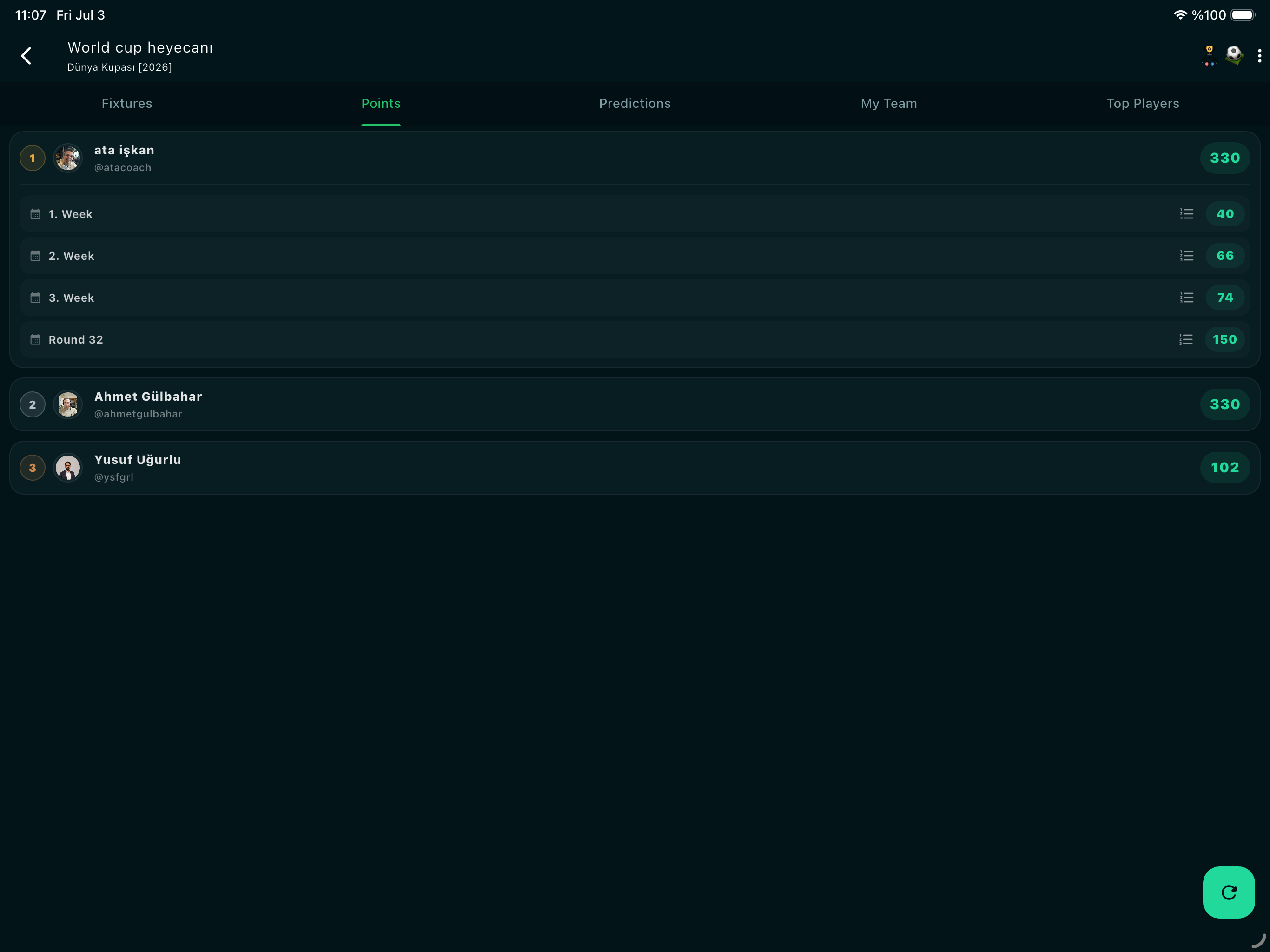The height and width of the screenshot is (952, 1270).
Task: Click the 74 points badge for 3. Week
Action: point(1224,298)
